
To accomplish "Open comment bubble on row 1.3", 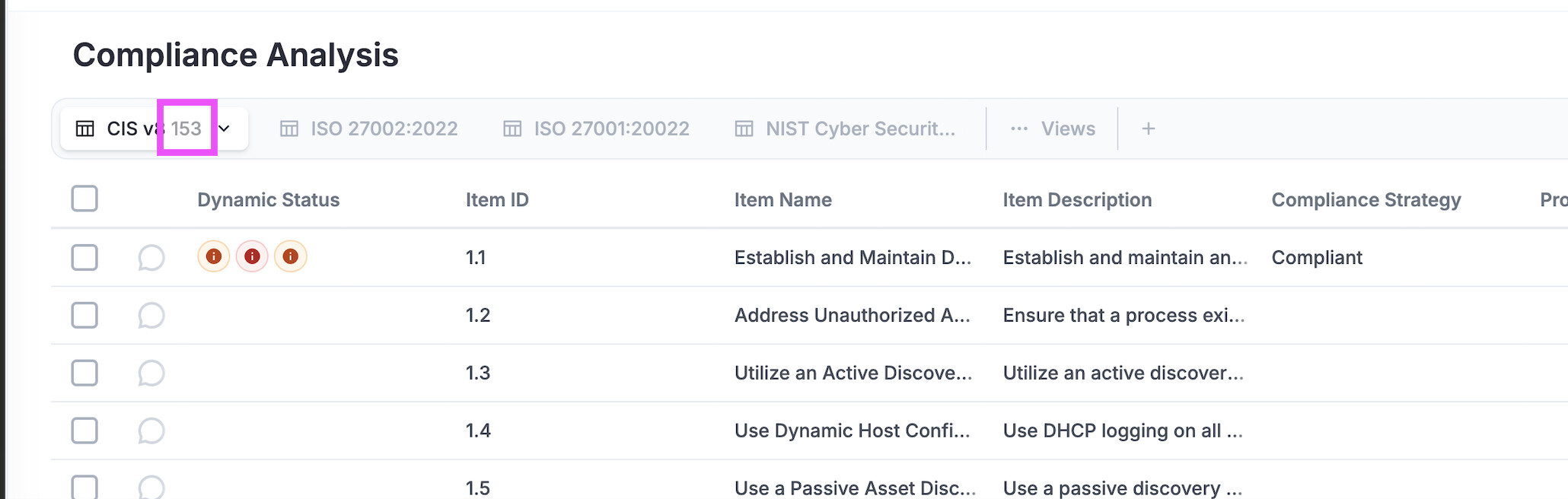I will pyautogui.click(x=151, y=373).
